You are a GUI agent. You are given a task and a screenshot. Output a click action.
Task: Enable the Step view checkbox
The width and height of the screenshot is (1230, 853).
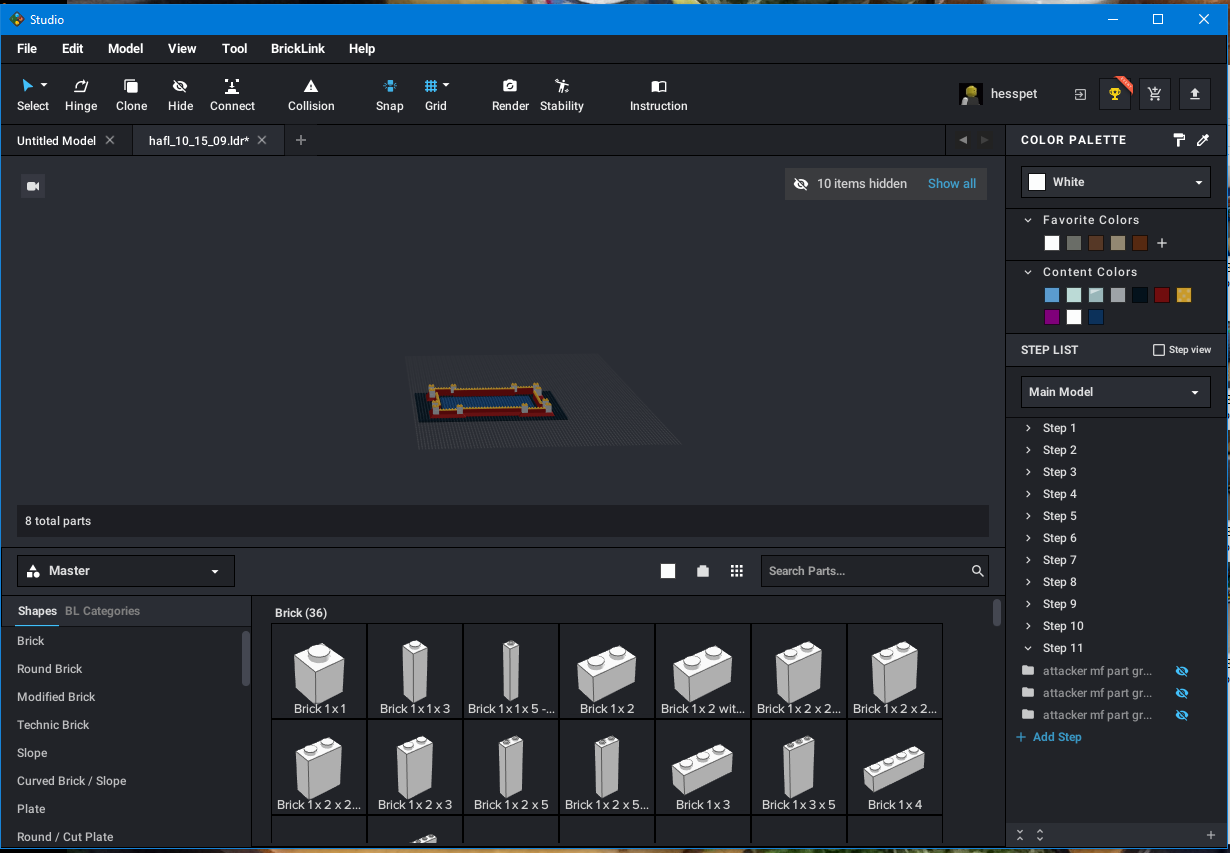1159,350
